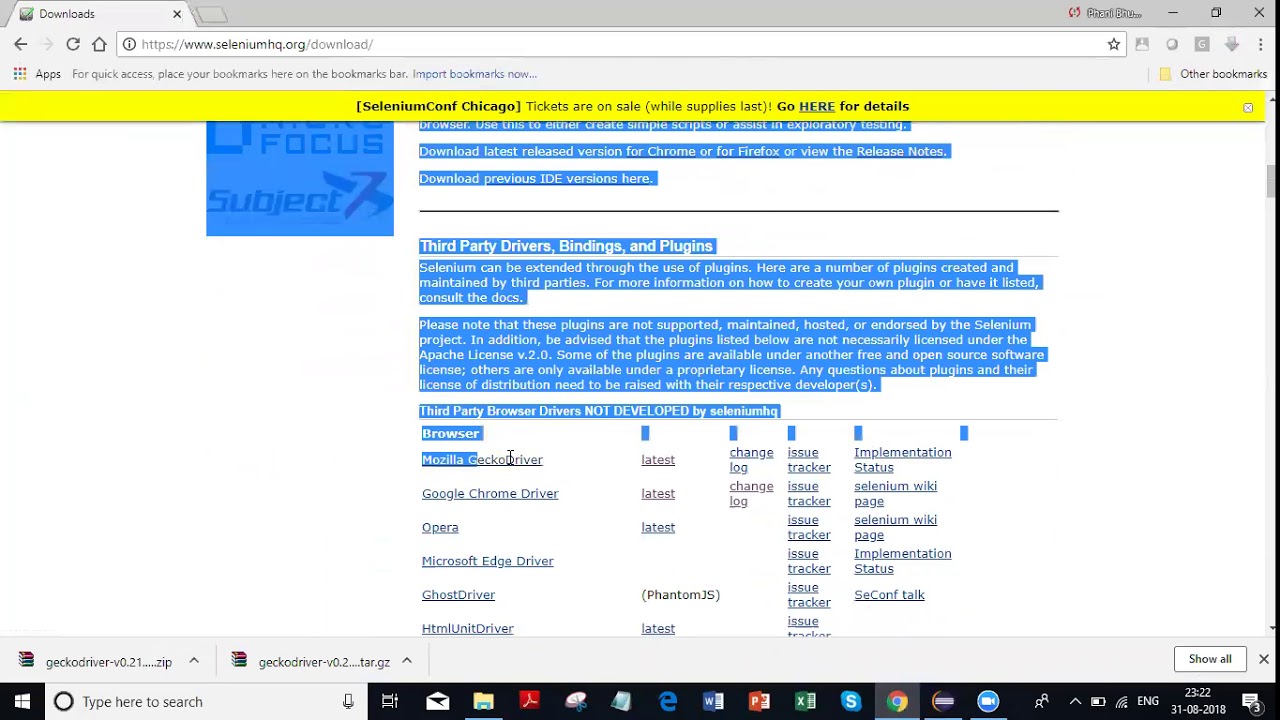Image resolution: width=1280 pixels, height=720 pixels.
Task: Reload the Selenium download page
Action: [73, 44]
